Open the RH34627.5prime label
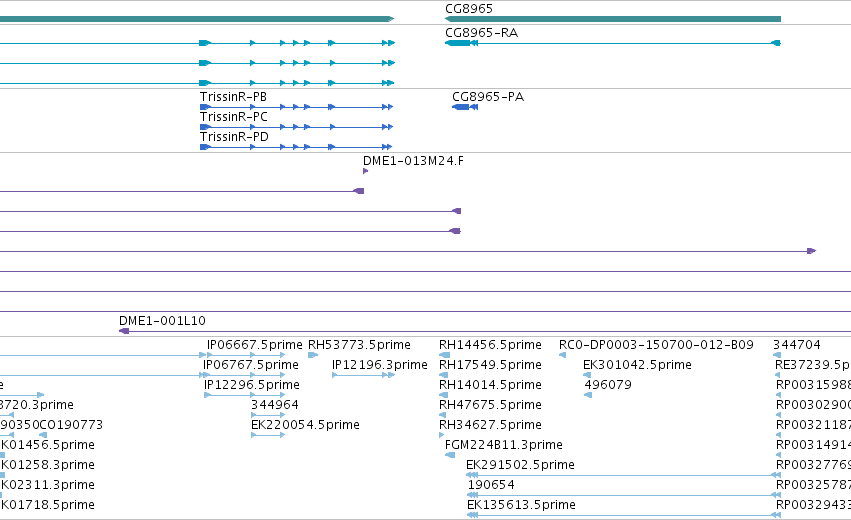 (x=490, y=425)
